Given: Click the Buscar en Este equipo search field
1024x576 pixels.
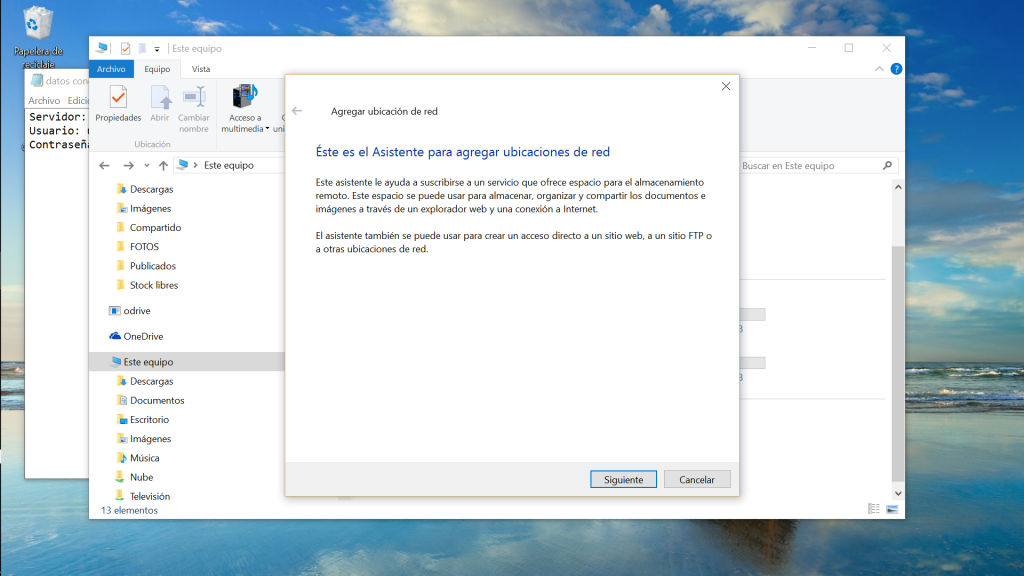Looking at the screenshot, I should click(810, 166).
